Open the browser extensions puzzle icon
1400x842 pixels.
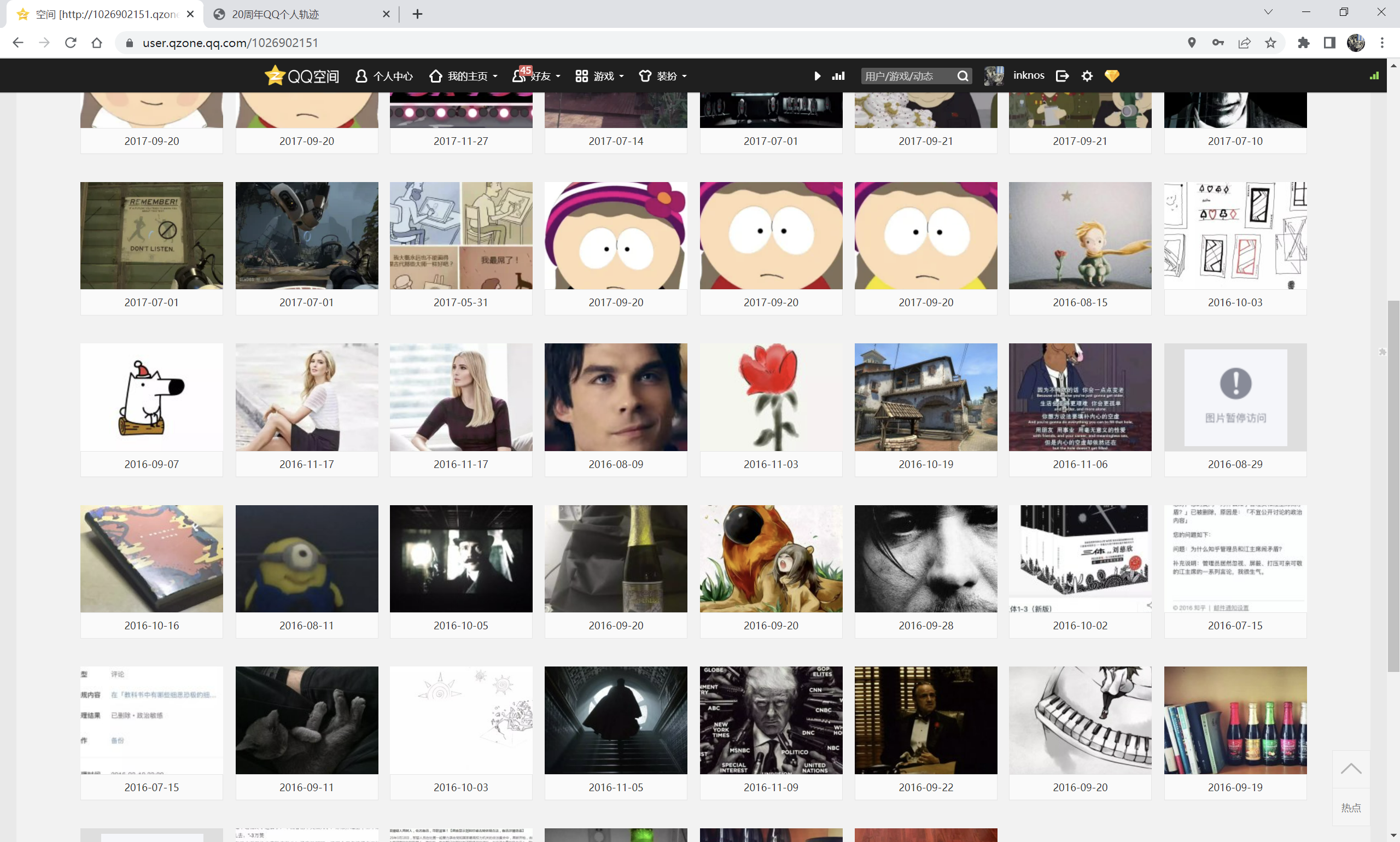click(1304, 43)
